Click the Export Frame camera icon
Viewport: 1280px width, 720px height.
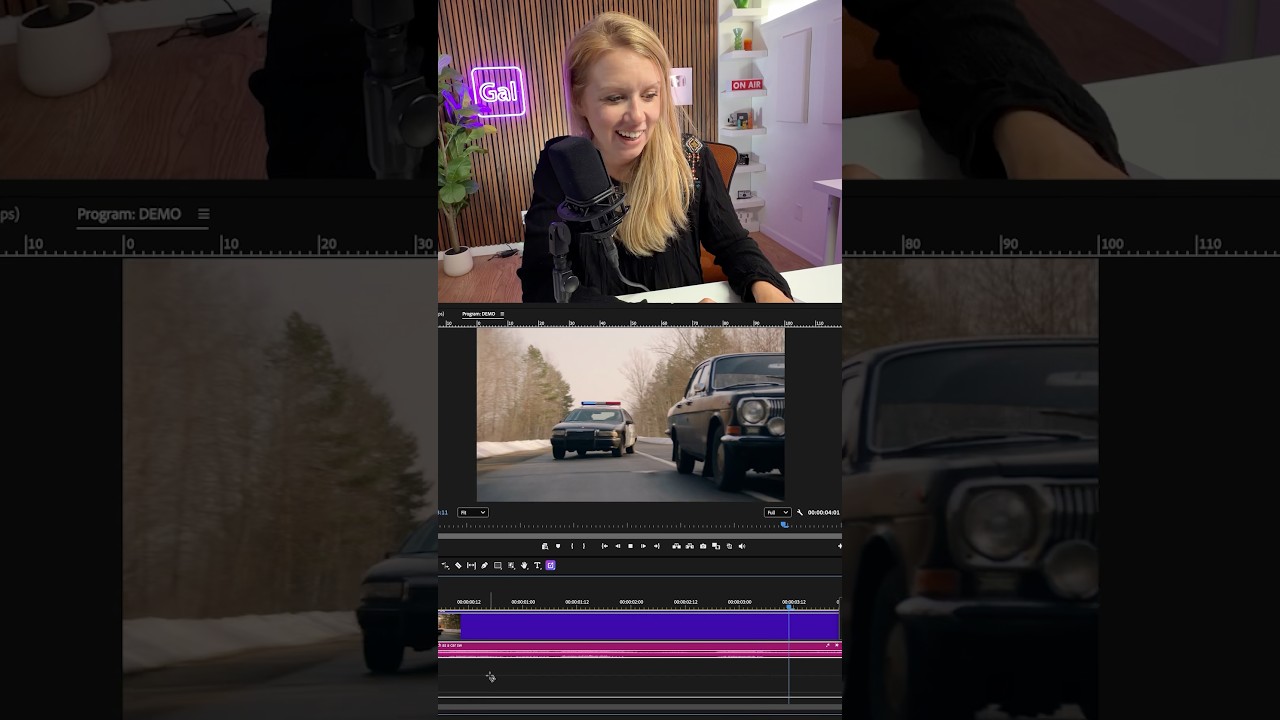[x=703, y=546]
